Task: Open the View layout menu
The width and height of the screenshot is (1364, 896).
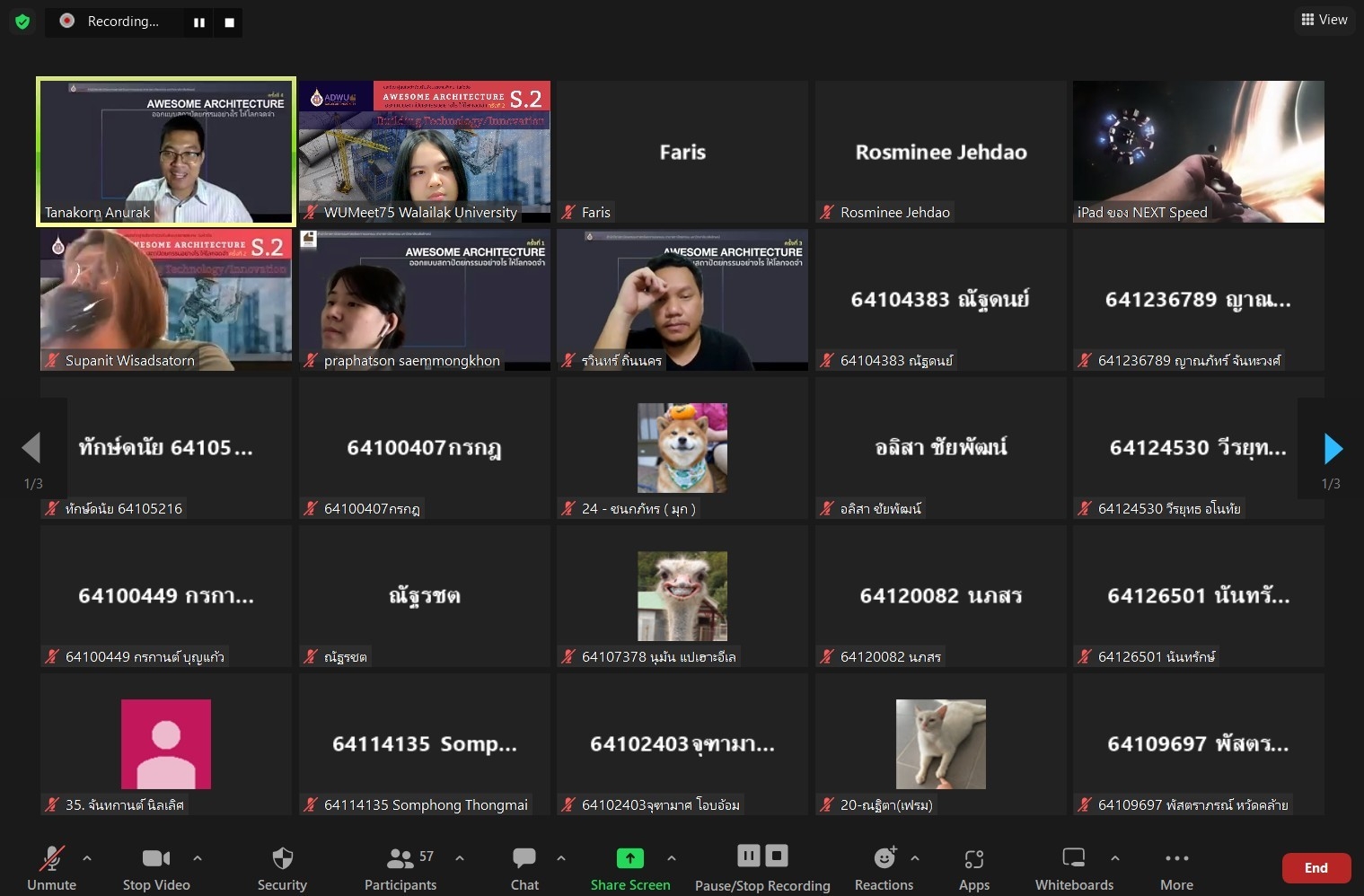Action: (1324, 20)
